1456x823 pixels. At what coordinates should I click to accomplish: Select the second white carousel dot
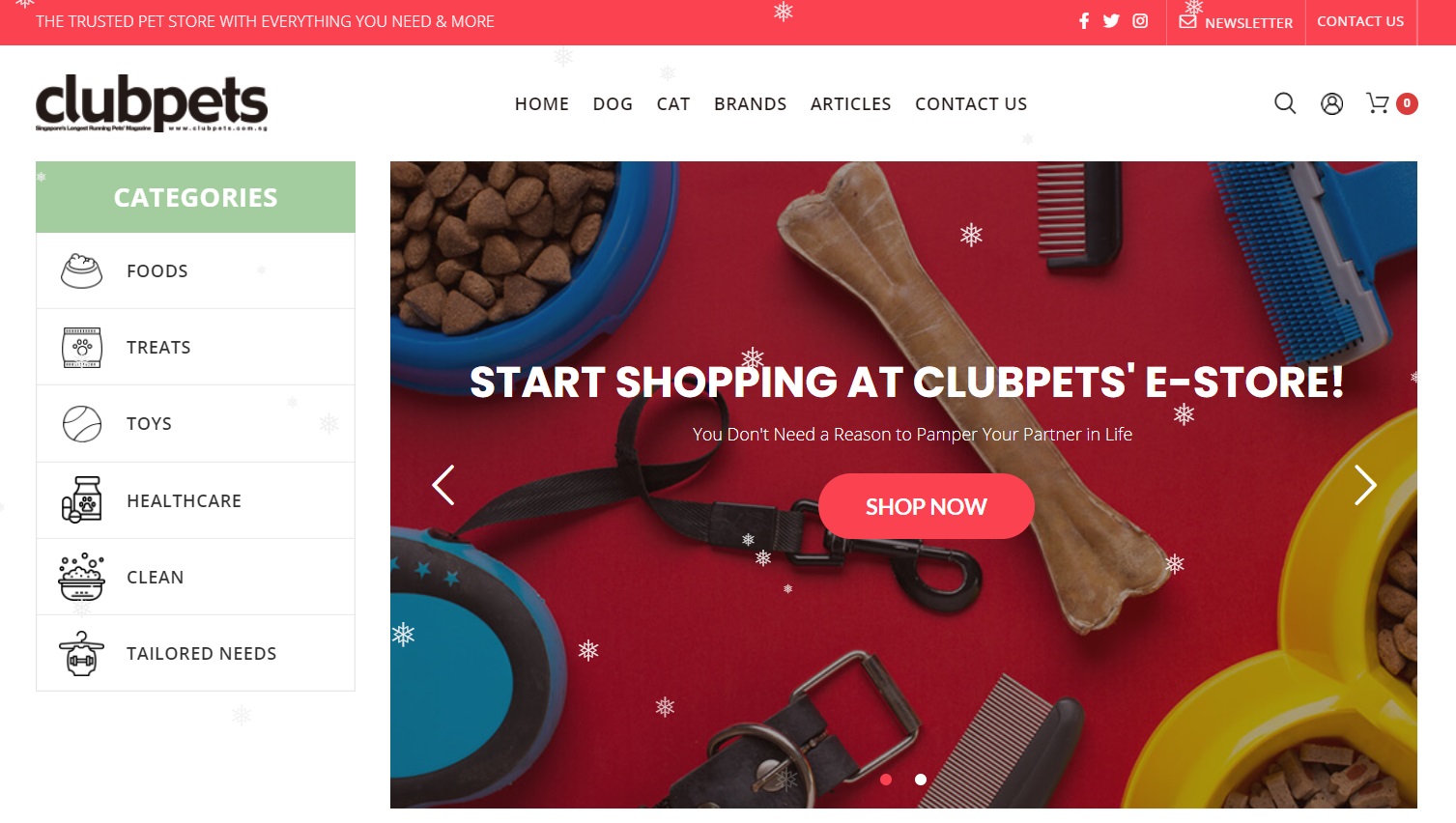(921, 780)
